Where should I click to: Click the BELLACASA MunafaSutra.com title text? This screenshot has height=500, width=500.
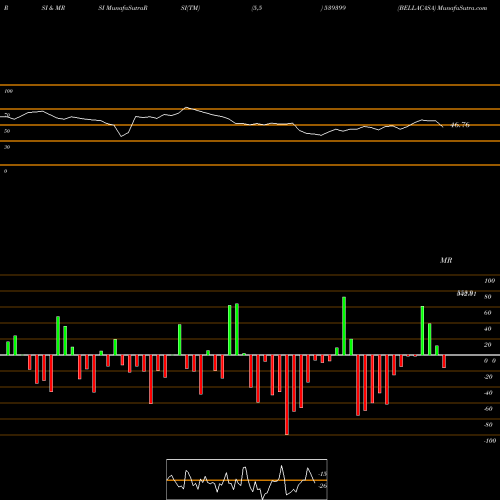tap(442, 8)
